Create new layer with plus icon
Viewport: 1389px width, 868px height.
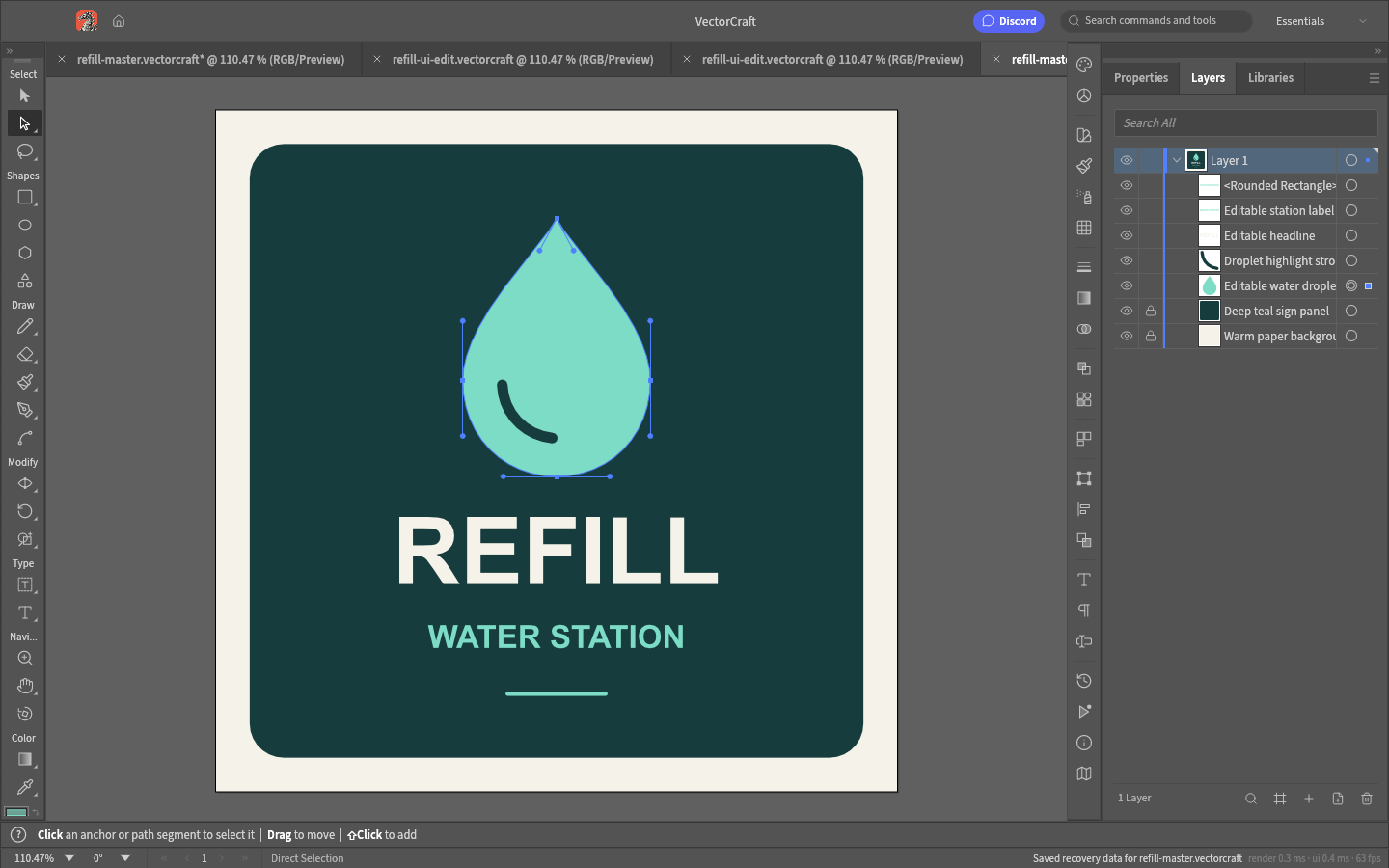(1309, 799)
